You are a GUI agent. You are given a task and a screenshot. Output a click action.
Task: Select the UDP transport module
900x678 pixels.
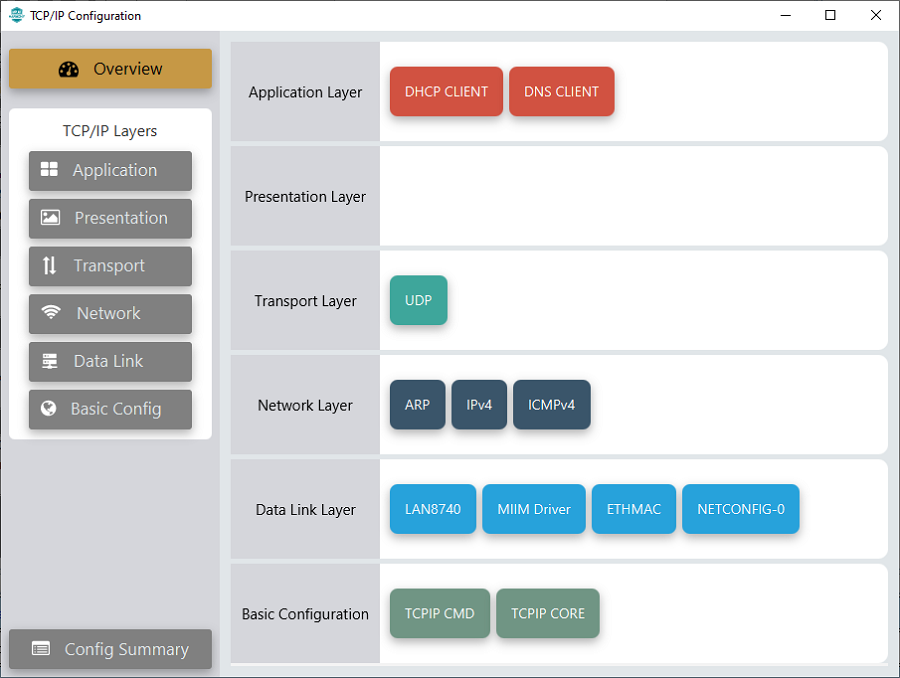click(x=418, y=301)
